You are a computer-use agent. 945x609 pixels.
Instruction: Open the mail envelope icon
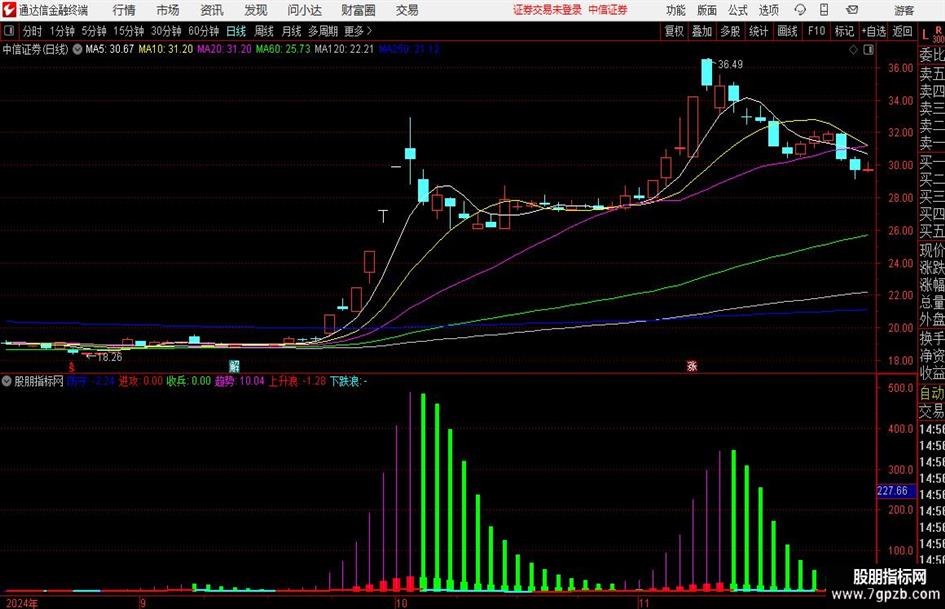pyautogui.click(x=852, y=10)
